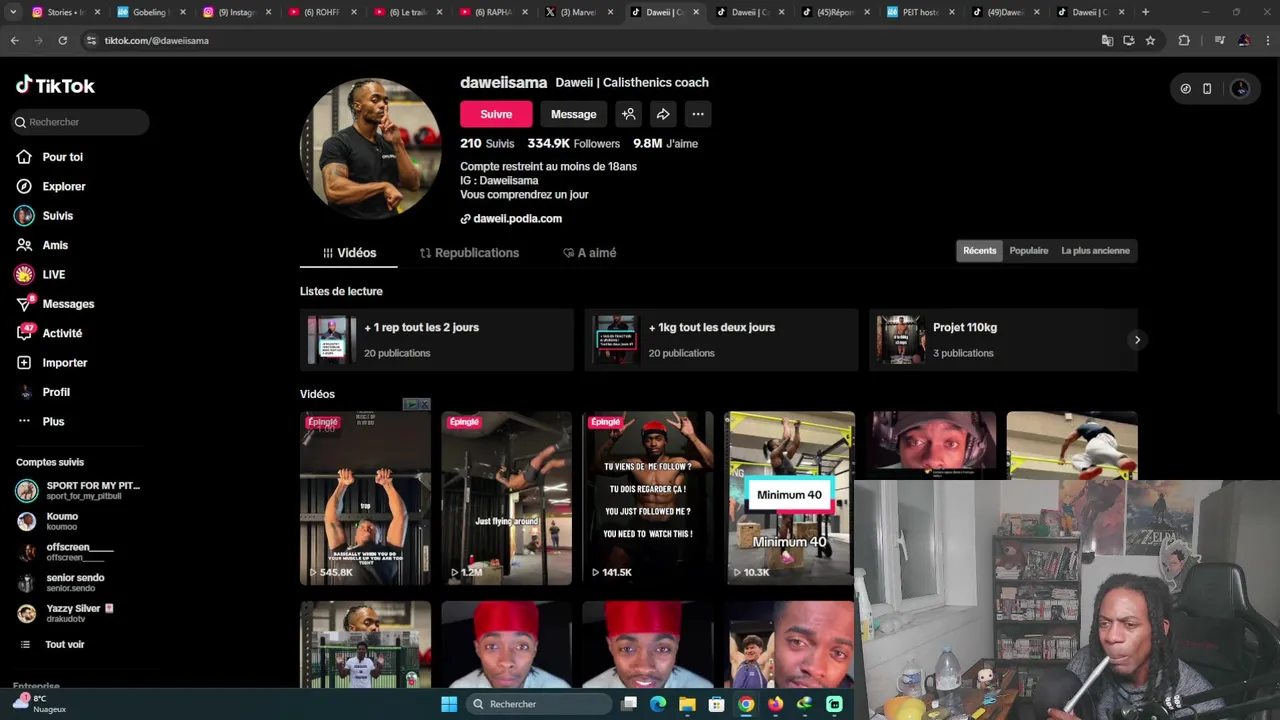Open pinned video with 545.8K views

coord(365,498)
